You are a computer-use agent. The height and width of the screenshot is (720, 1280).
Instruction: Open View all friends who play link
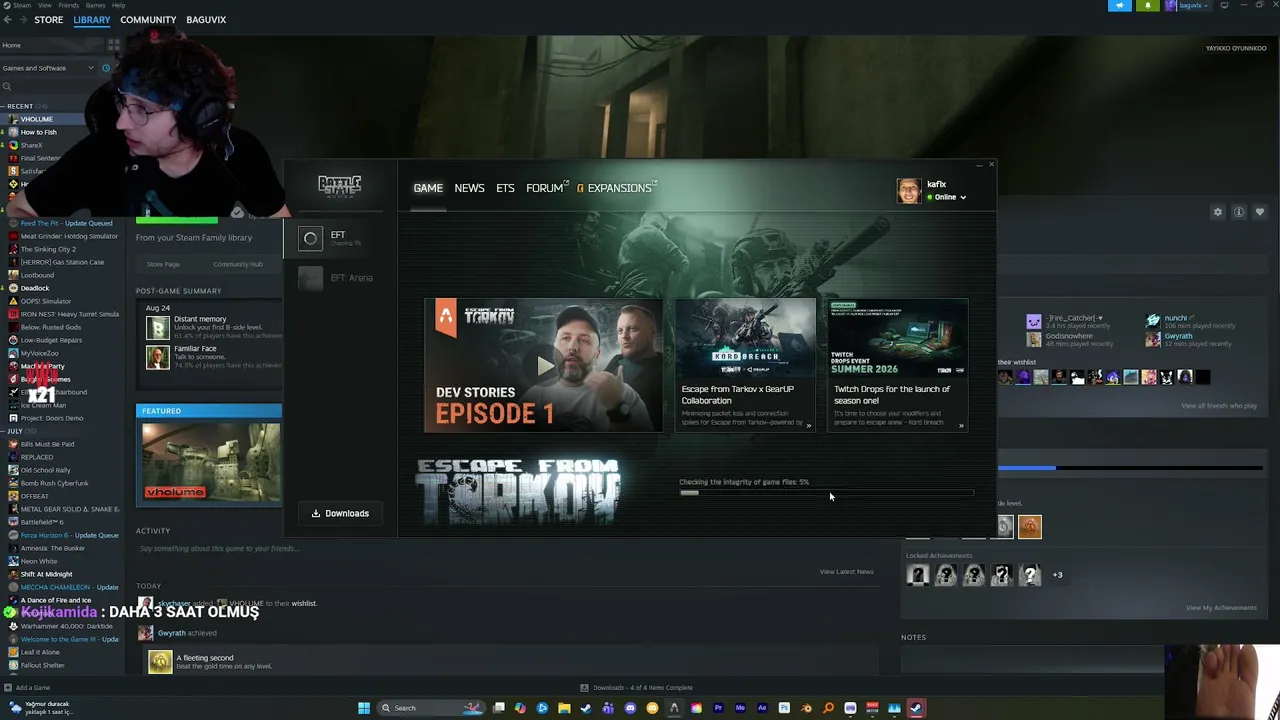point(1219,406)
